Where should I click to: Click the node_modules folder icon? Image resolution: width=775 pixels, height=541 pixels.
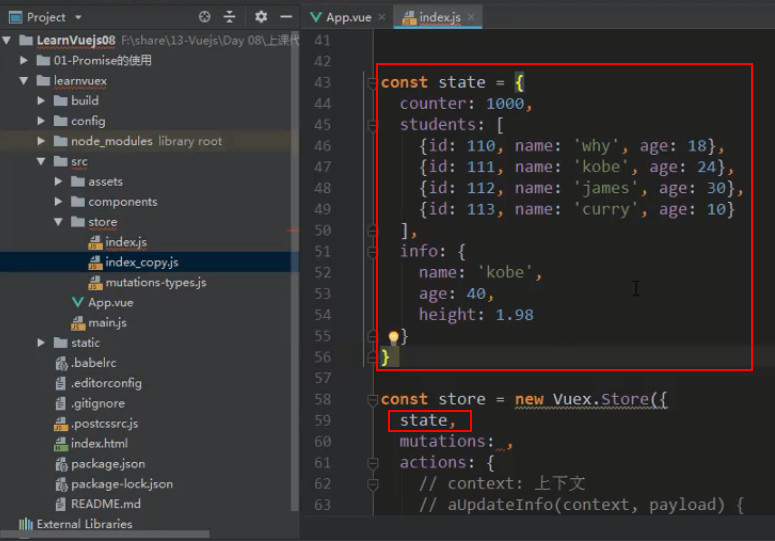pos(60,141)
